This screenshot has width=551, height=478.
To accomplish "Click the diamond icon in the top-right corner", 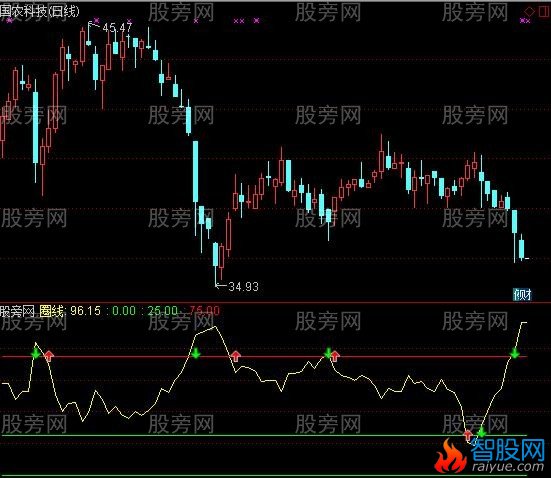I will 529,11.
